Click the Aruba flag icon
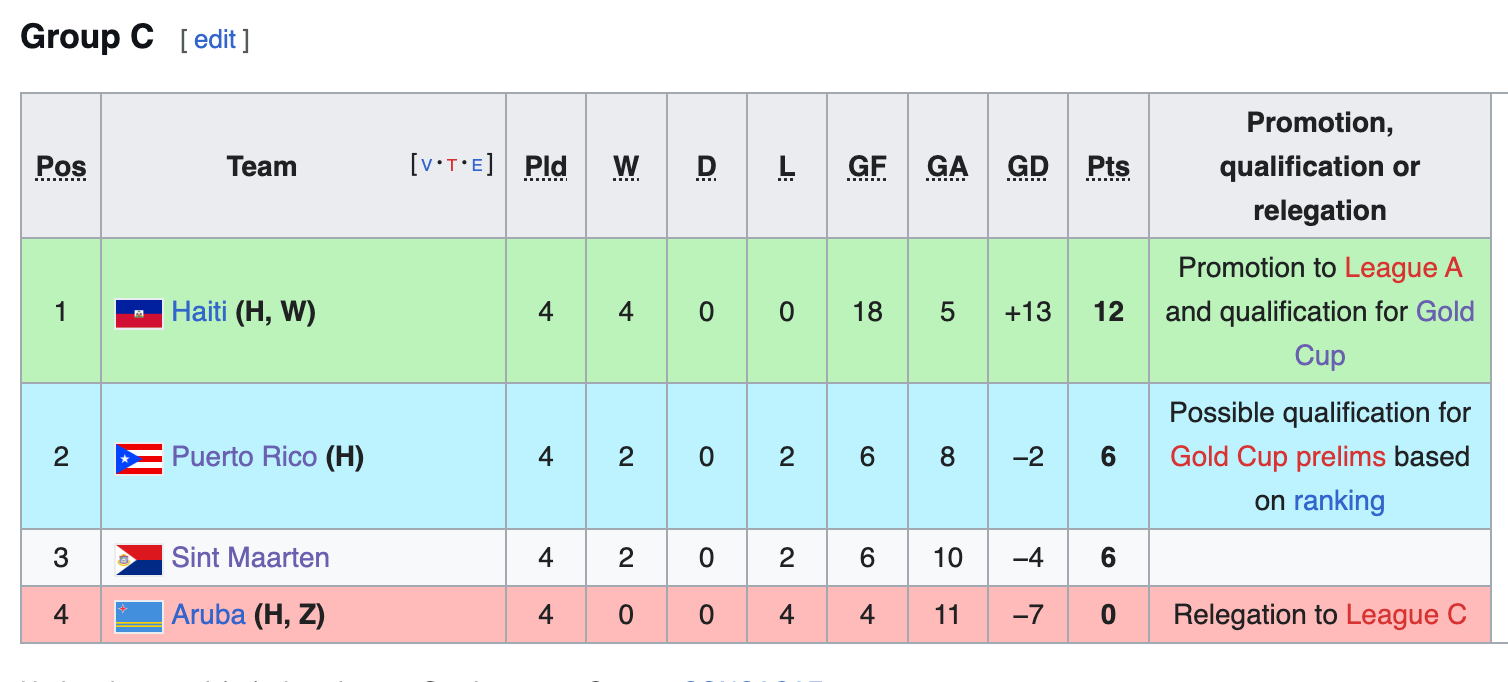Viewport: 1508px width, 682px height. click(139, 616)
